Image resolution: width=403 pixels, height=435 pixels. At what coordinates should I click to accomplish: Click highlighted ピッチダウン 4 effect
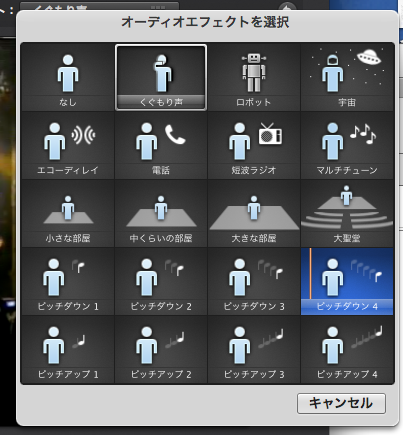(x=347, y=282)
